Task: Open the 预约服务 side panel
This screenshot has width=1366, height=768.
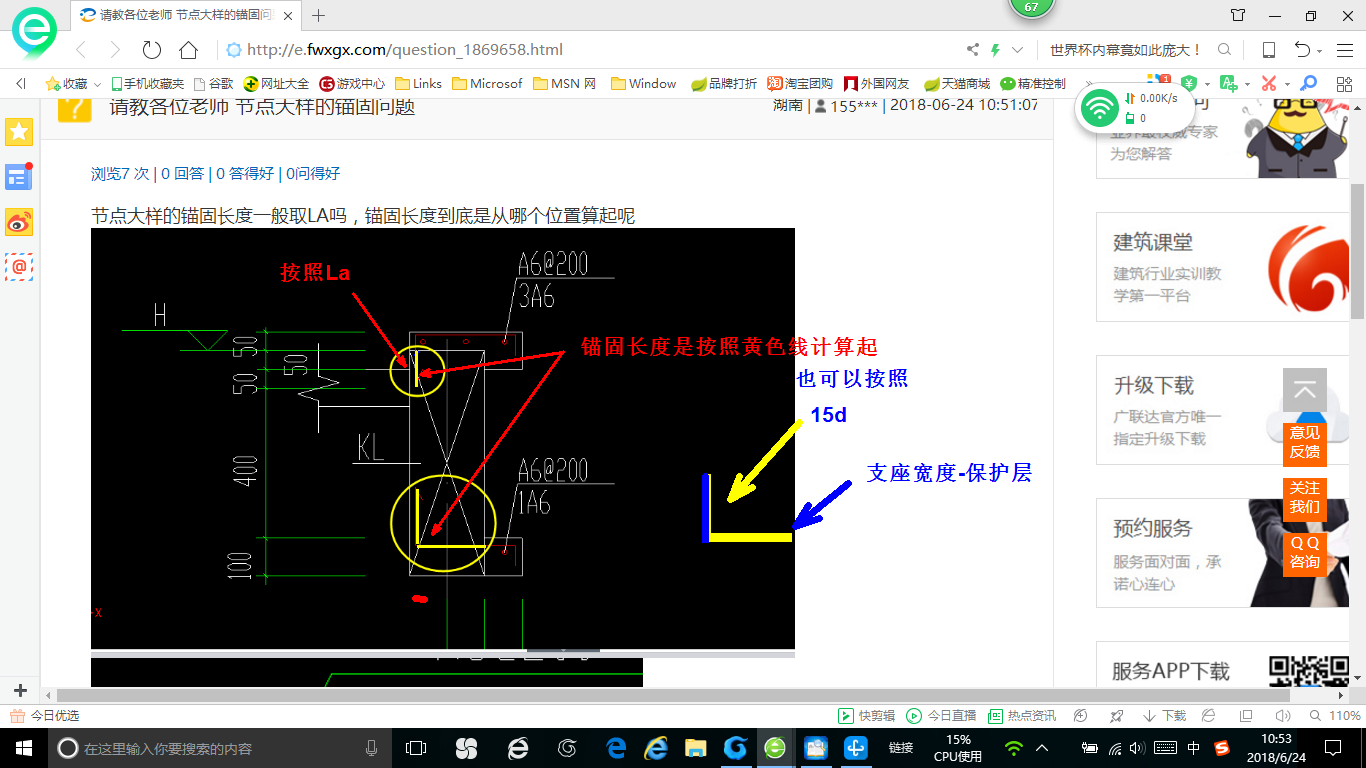Action: click(1221, 553)
